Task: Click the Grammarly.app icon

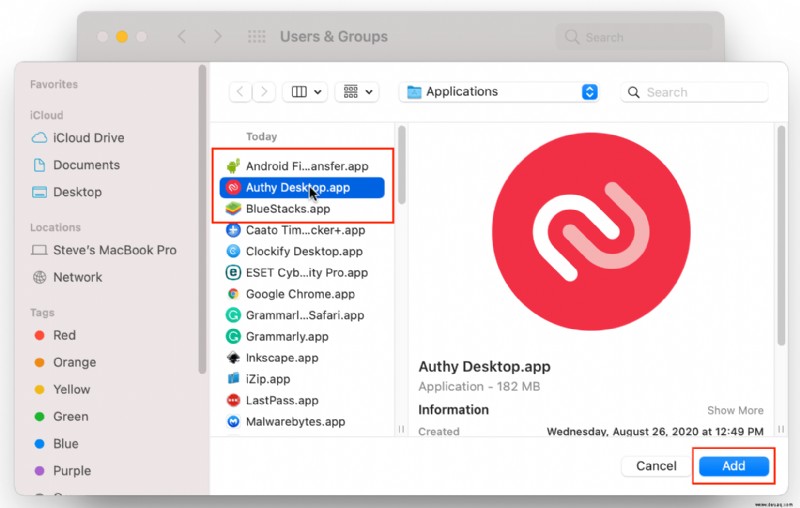Action: coord(233,337)
